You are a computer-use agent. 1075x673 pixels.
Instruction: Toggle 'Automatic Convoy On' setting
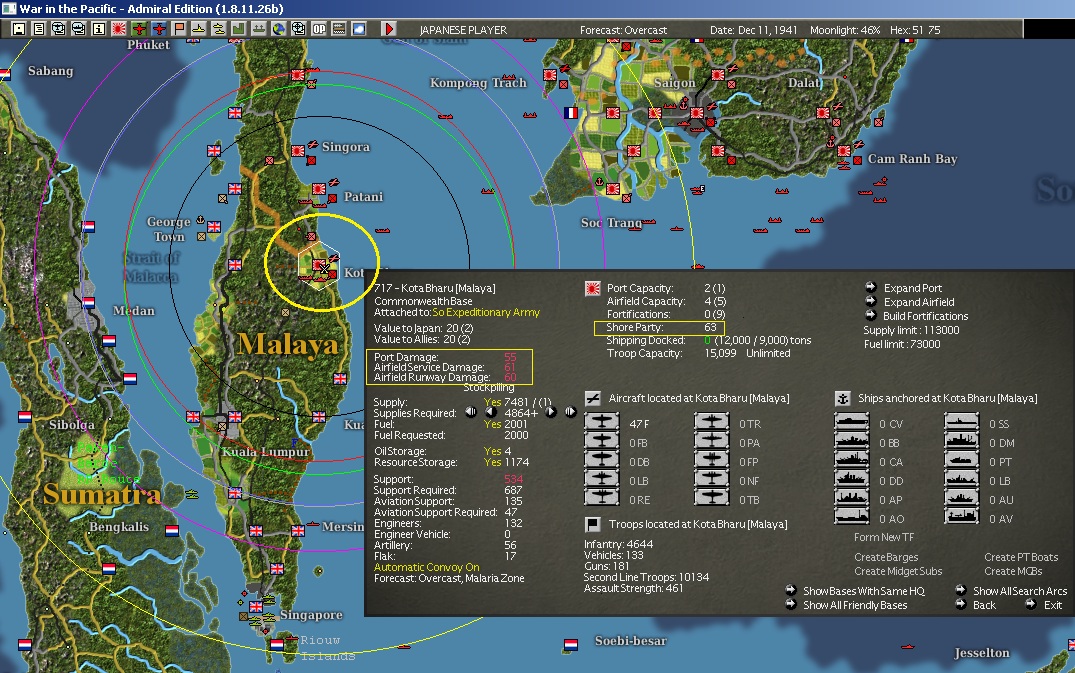click(426, 567)
